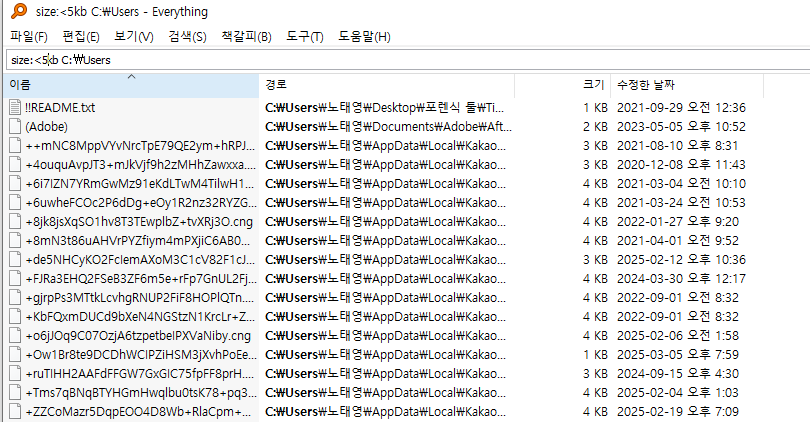
Task: Click the file icon of +Tms7qBNqBTYHGmHwq row
Action: [x=15, y=393]
